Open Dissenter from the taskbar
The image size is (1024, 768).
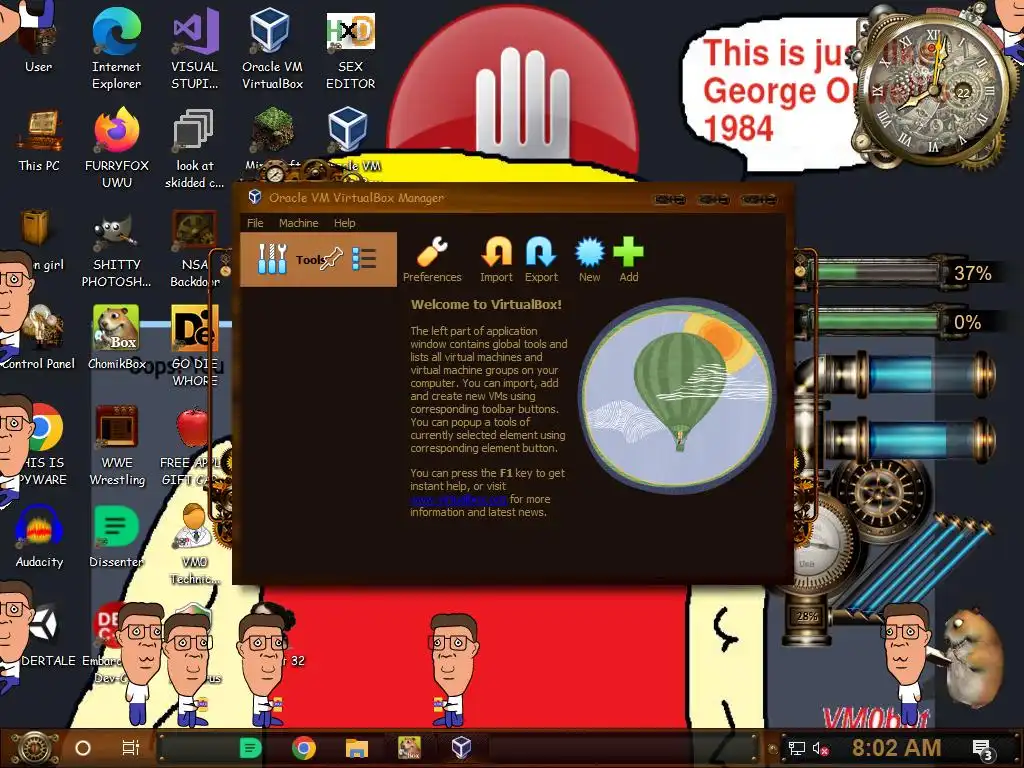(250, 748)
